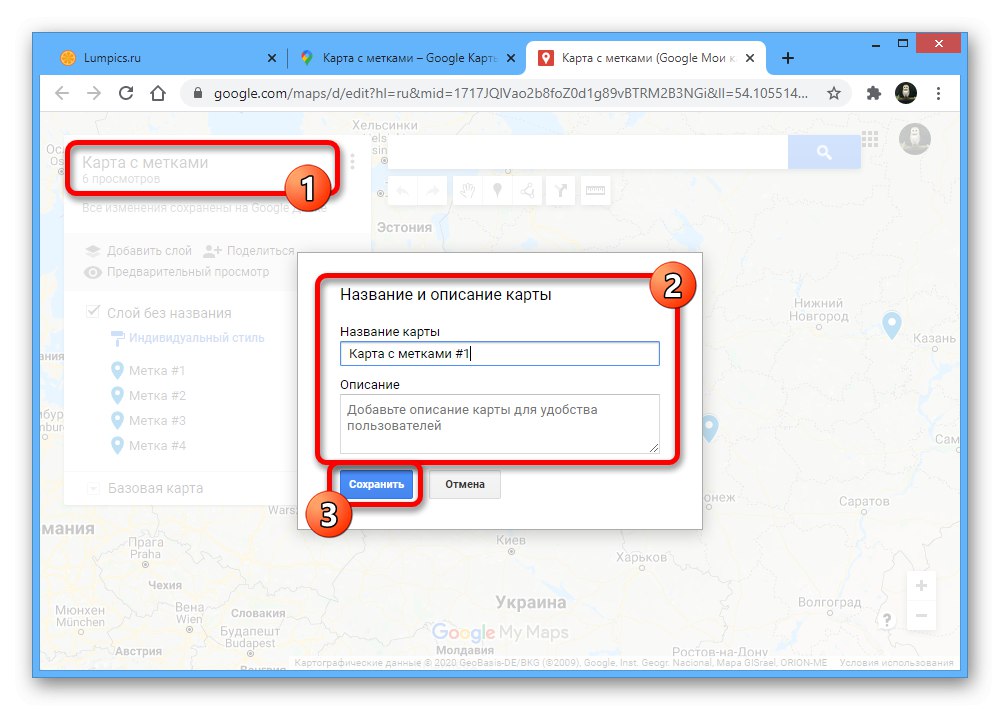Open the Chrome three-dot browser menu
Screen dimensions: 1000x710
pos(938,91)
